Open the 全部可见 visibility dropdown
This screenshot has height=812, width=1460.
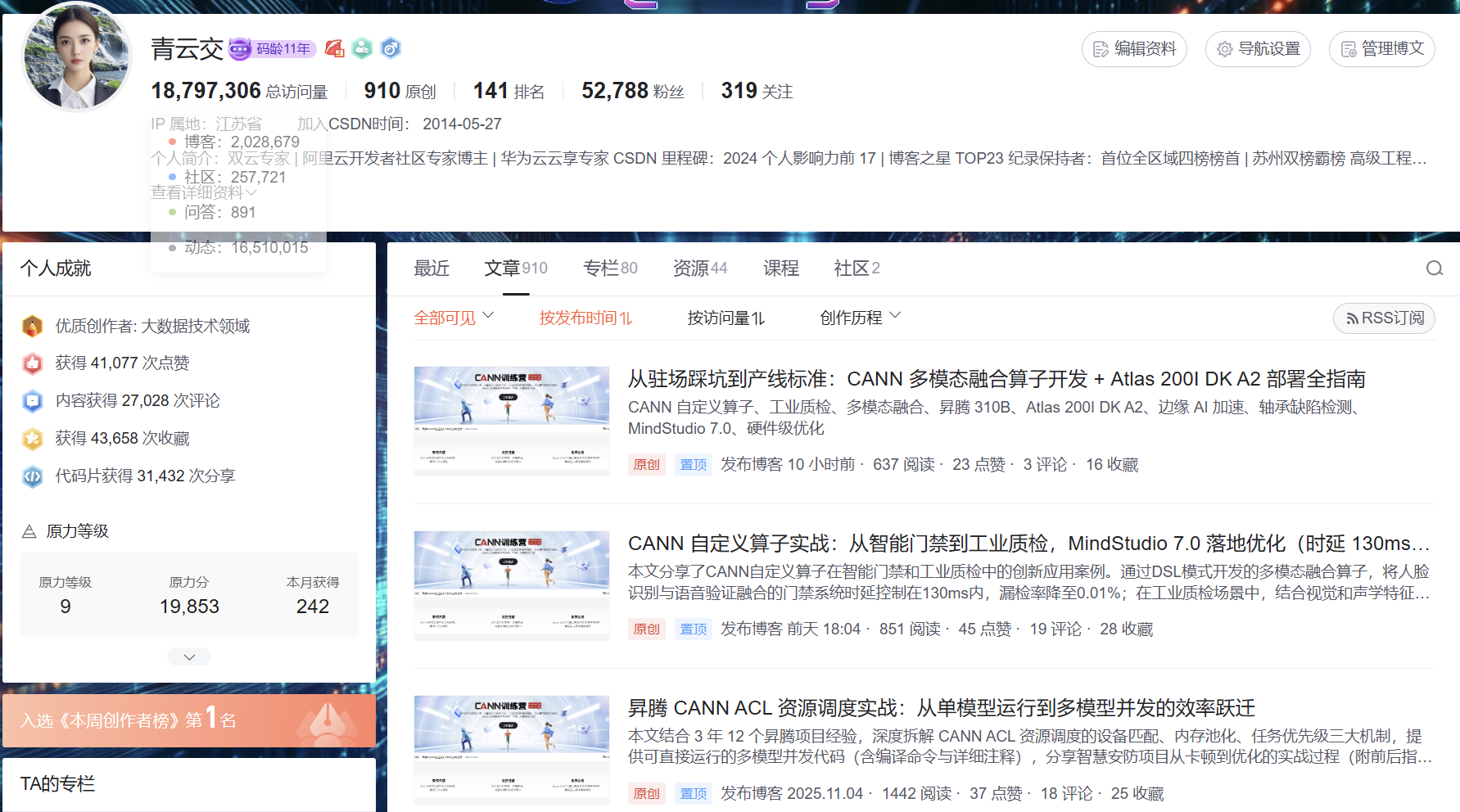click(x=454, y=318)
